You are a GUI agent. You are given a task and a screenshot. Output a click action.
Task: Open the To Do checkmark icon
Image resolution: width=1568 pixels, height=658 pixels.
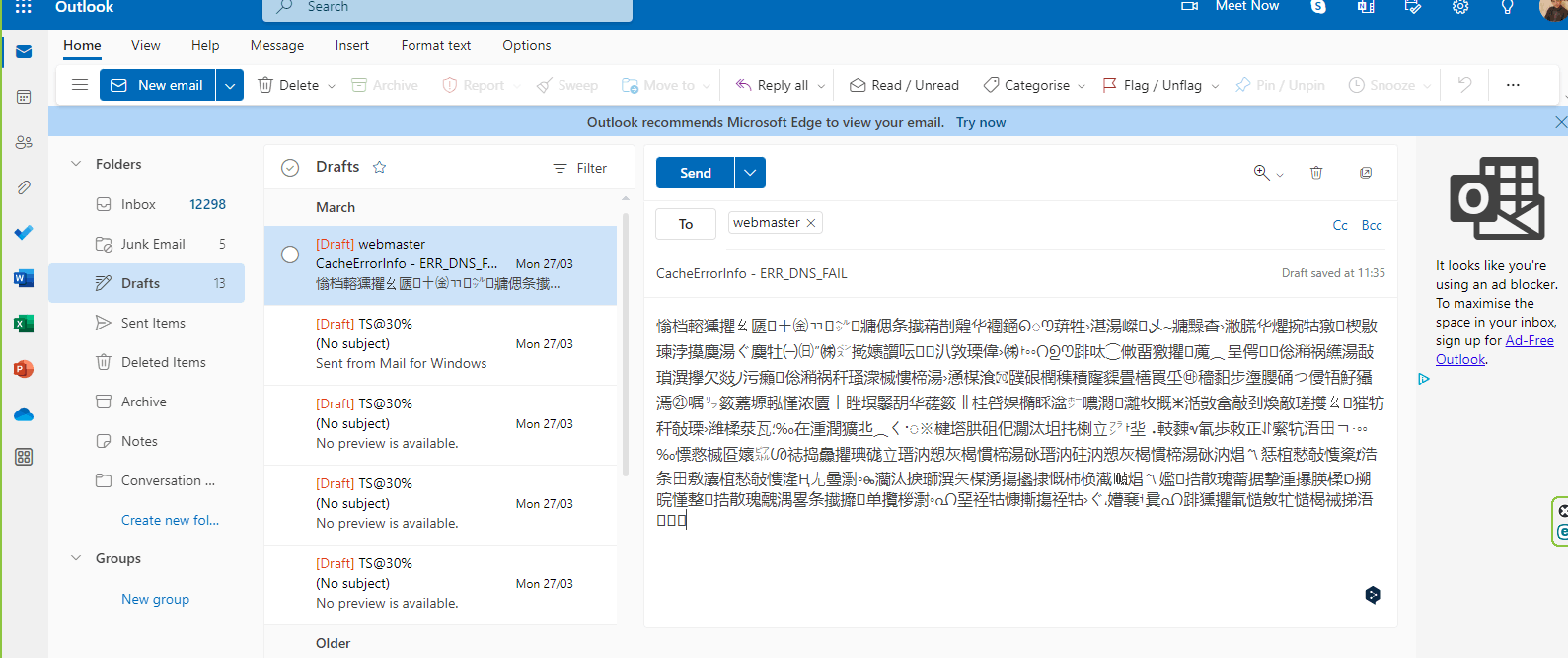24,233
